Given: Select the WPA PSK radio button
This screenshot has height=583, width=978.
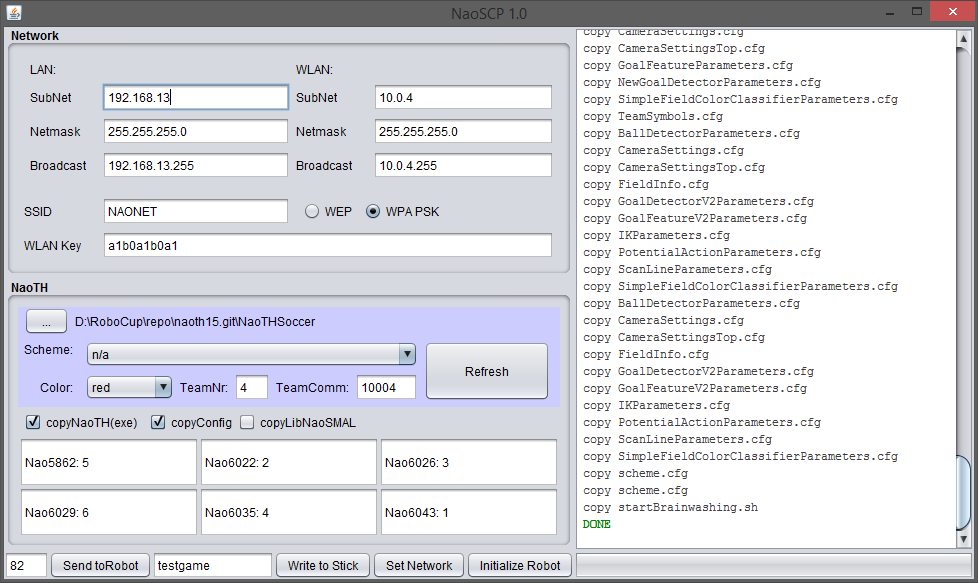Looking at the screenshot, I should click(374, 212).
